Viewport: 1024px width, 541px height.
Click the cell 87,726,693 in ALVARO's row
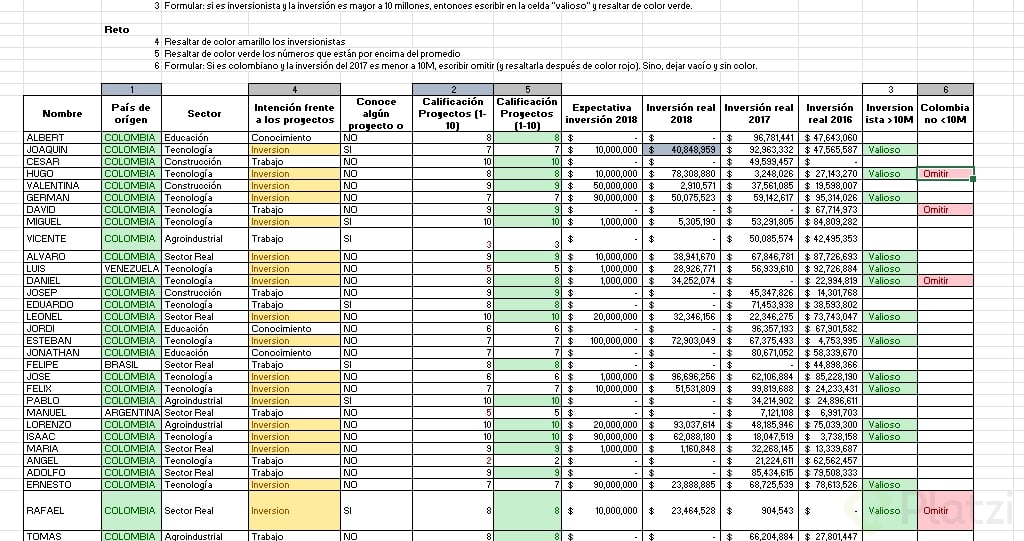(830, 257)
